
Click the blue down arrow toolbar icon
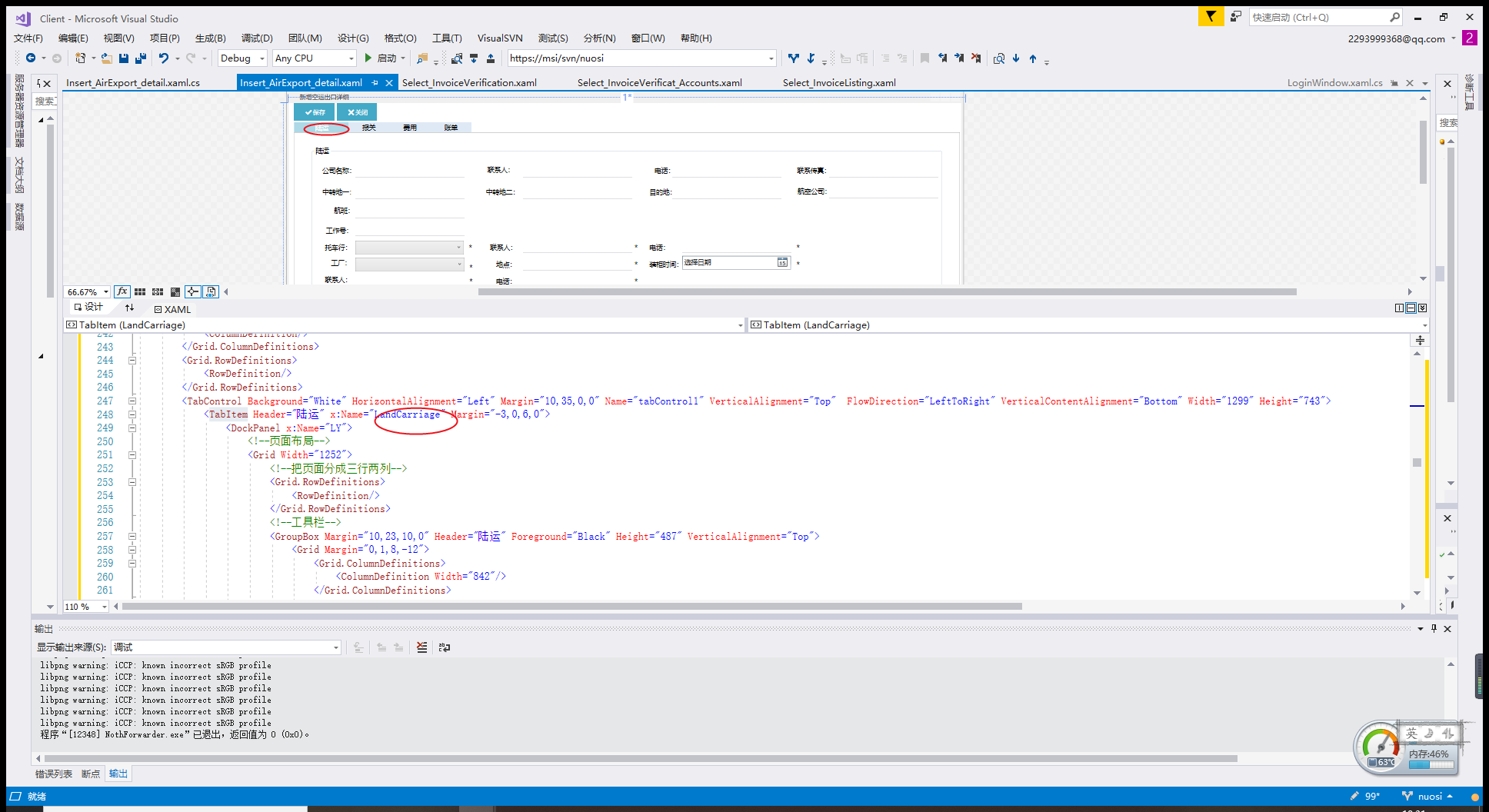[1016, 58]
